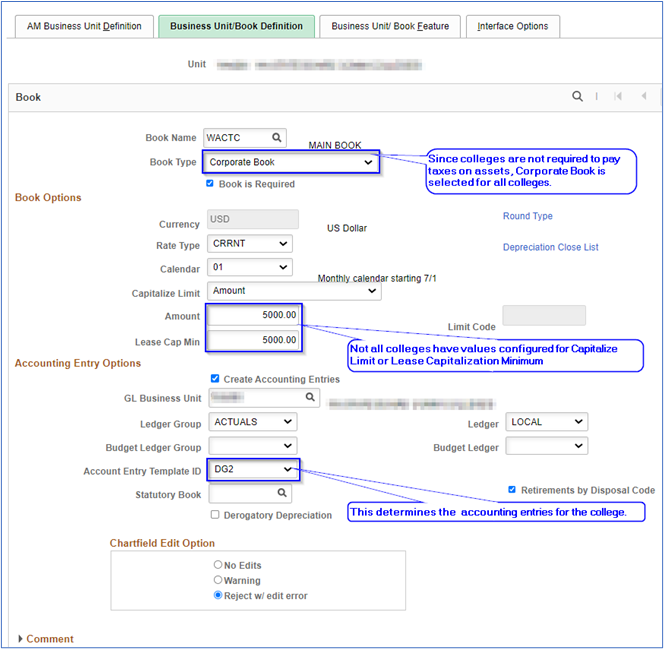Enable the Derogatory Depreciation checkbox

tap(215, 515)
